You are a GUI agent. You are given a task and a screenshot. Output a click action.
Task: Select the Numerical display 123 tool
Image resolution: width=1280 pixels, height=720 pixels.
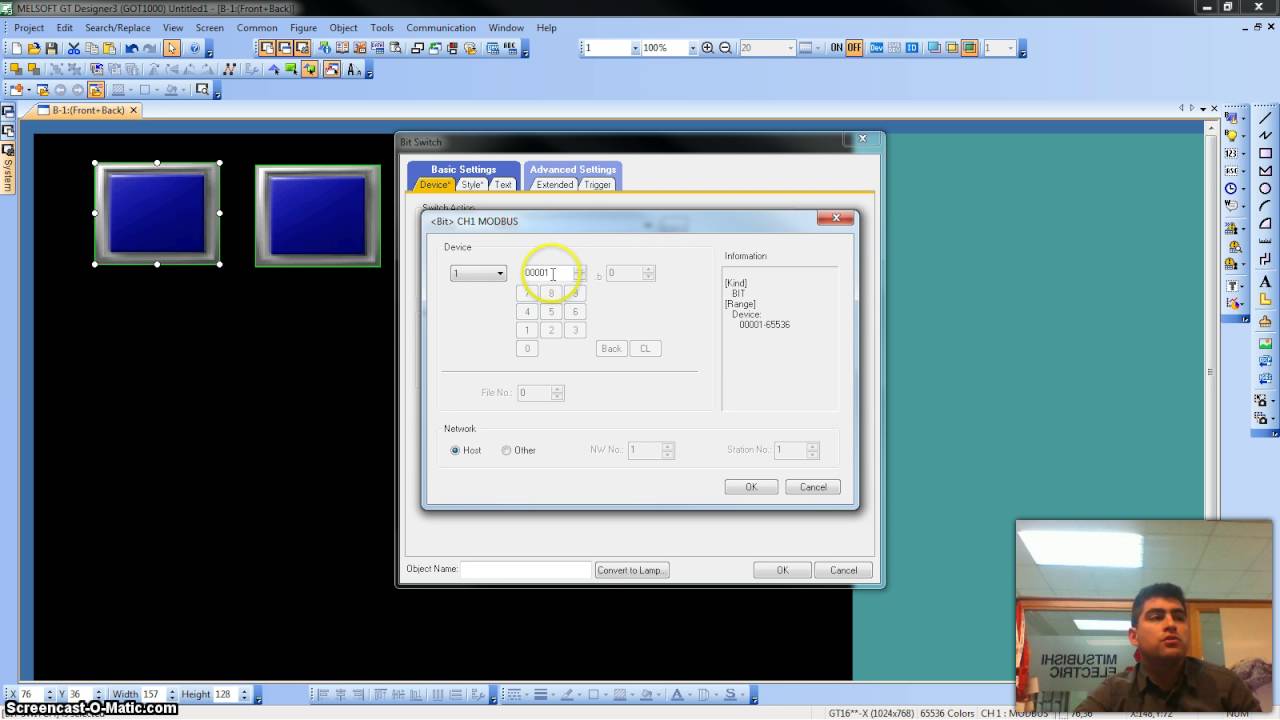tap(1231, 153)
